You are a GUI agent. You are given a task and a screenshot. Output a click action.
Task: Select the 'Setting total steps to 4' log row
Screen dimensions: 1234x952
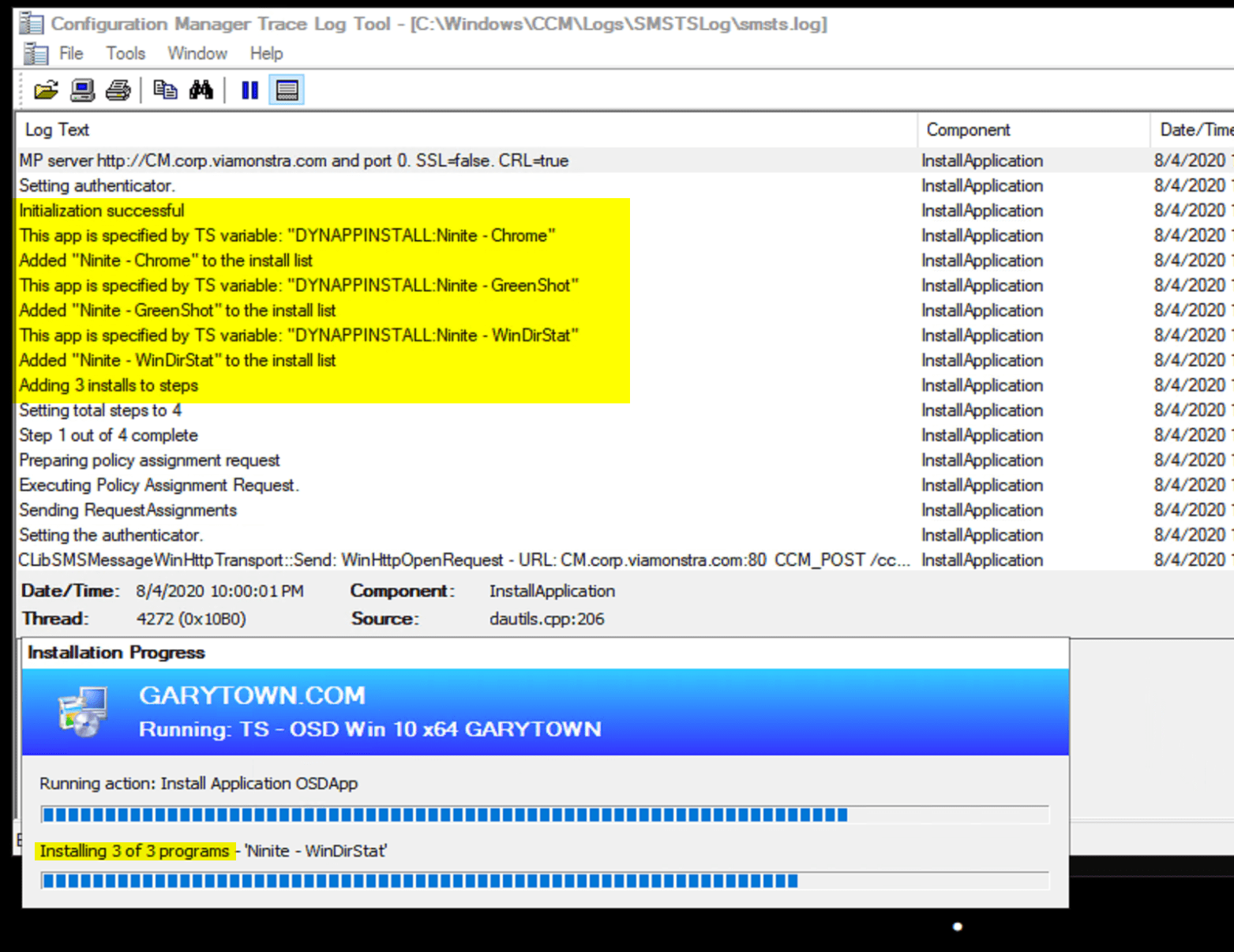pyautogui.click(x=100, y=410)
